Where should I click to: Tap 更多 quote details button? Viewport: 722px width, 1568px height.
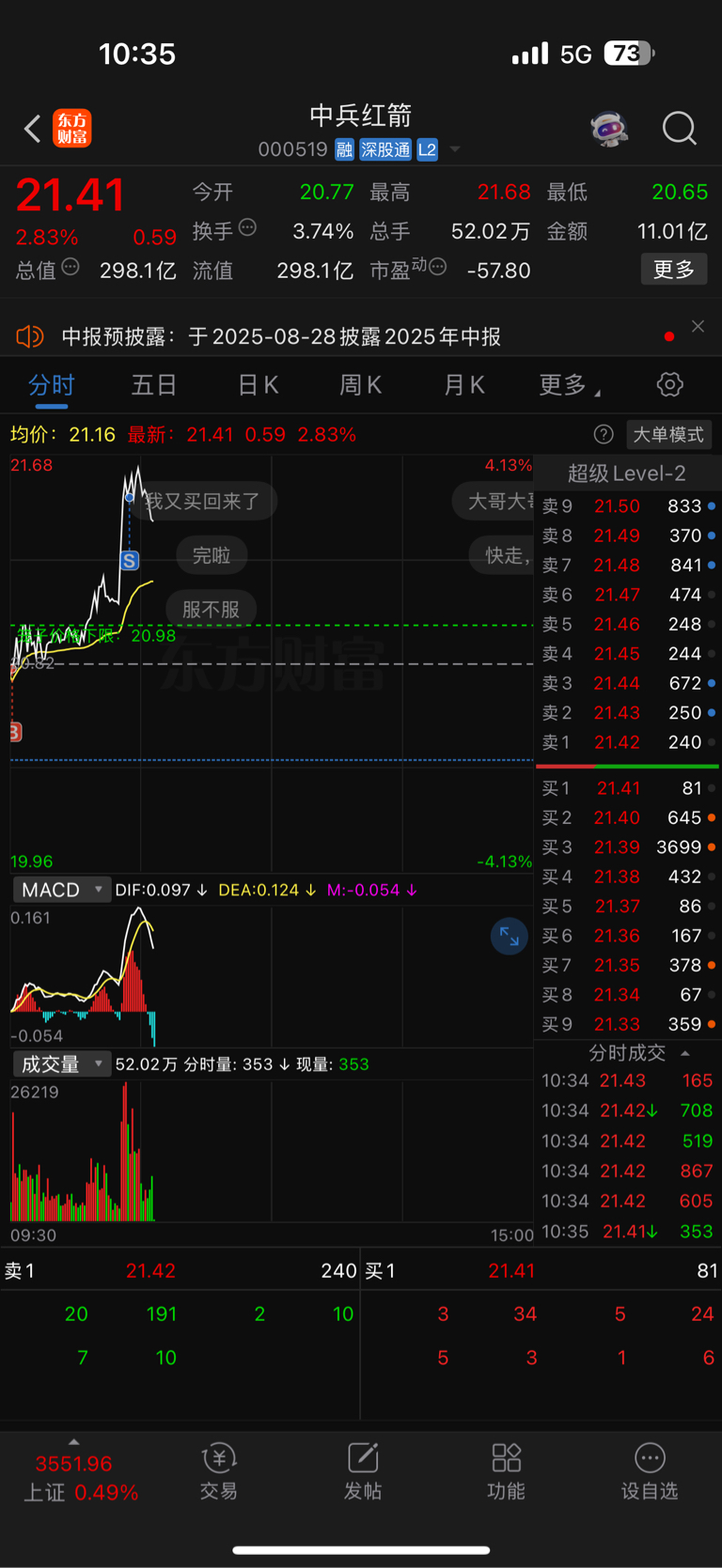[674, 270]
